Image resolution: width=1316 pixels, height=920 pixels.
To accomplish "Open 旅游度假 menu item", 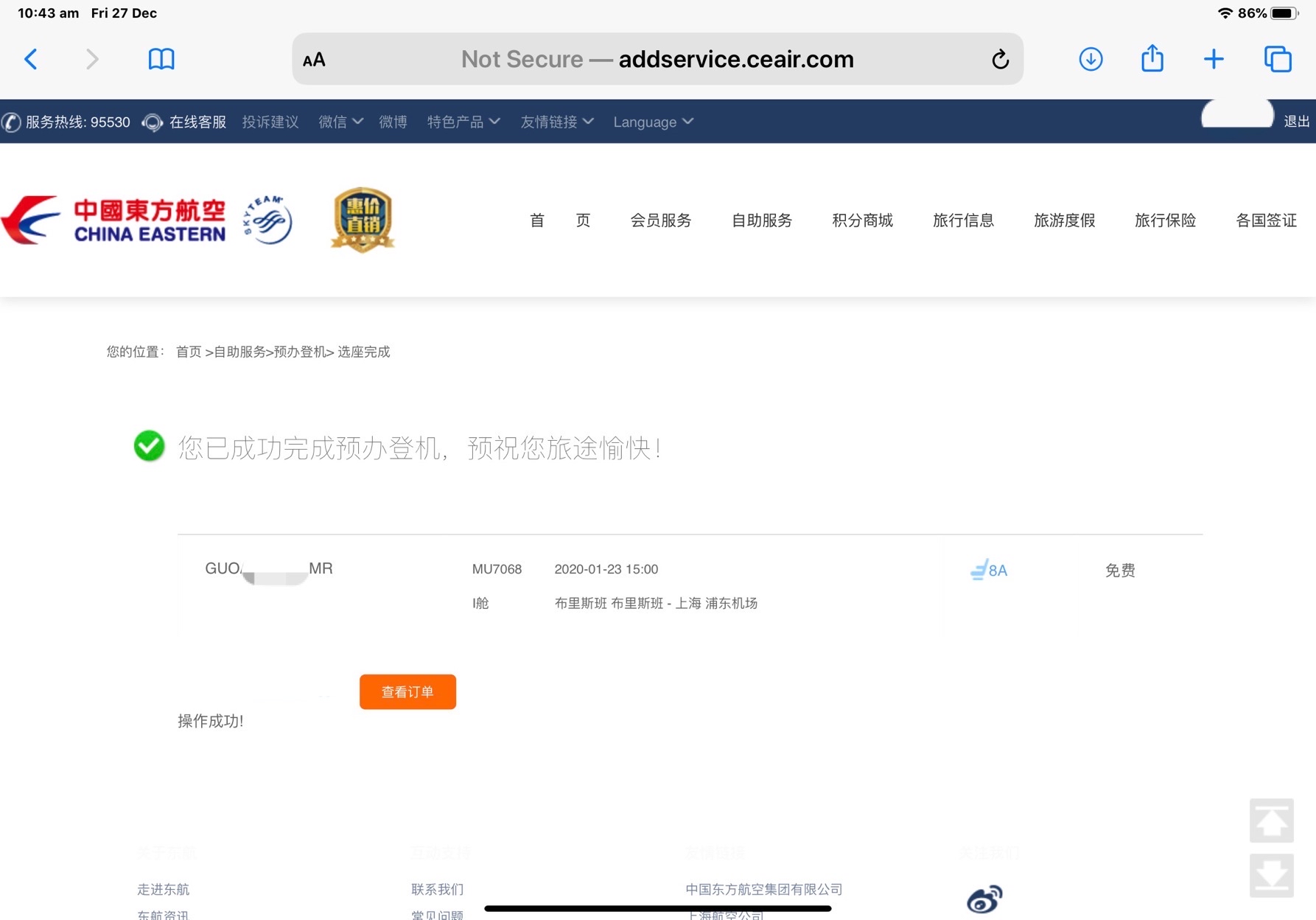I will click(x=1064, y=220).
